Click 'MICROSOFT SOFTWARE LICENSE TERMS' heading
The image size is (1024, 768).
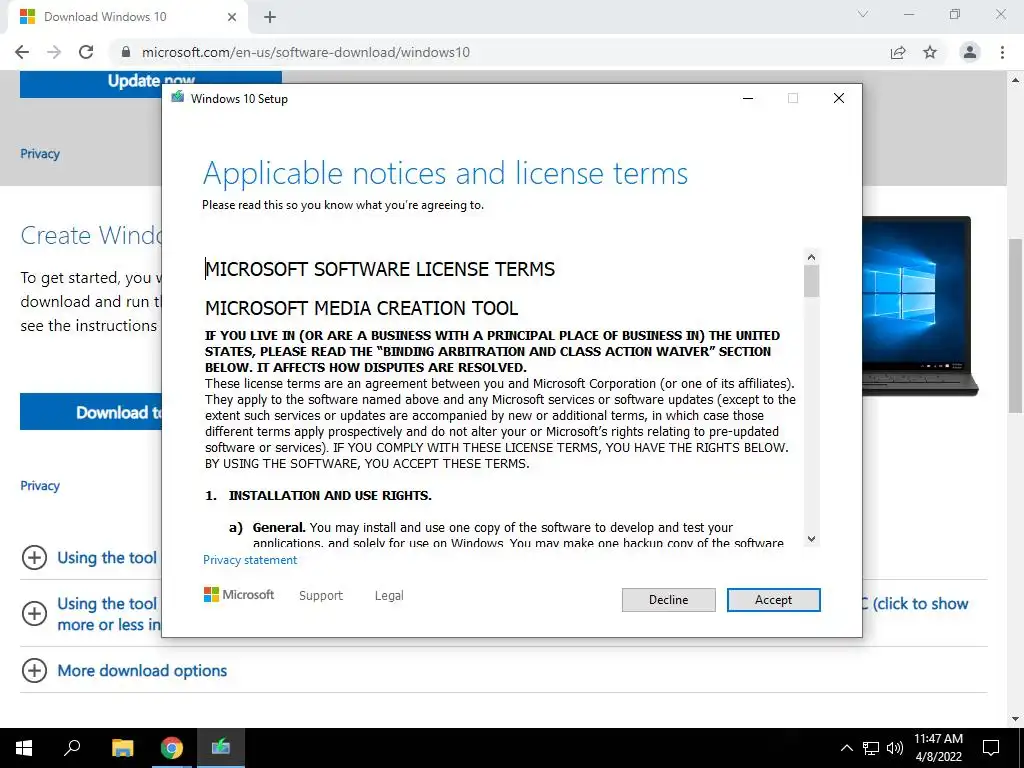click(380, 269)
